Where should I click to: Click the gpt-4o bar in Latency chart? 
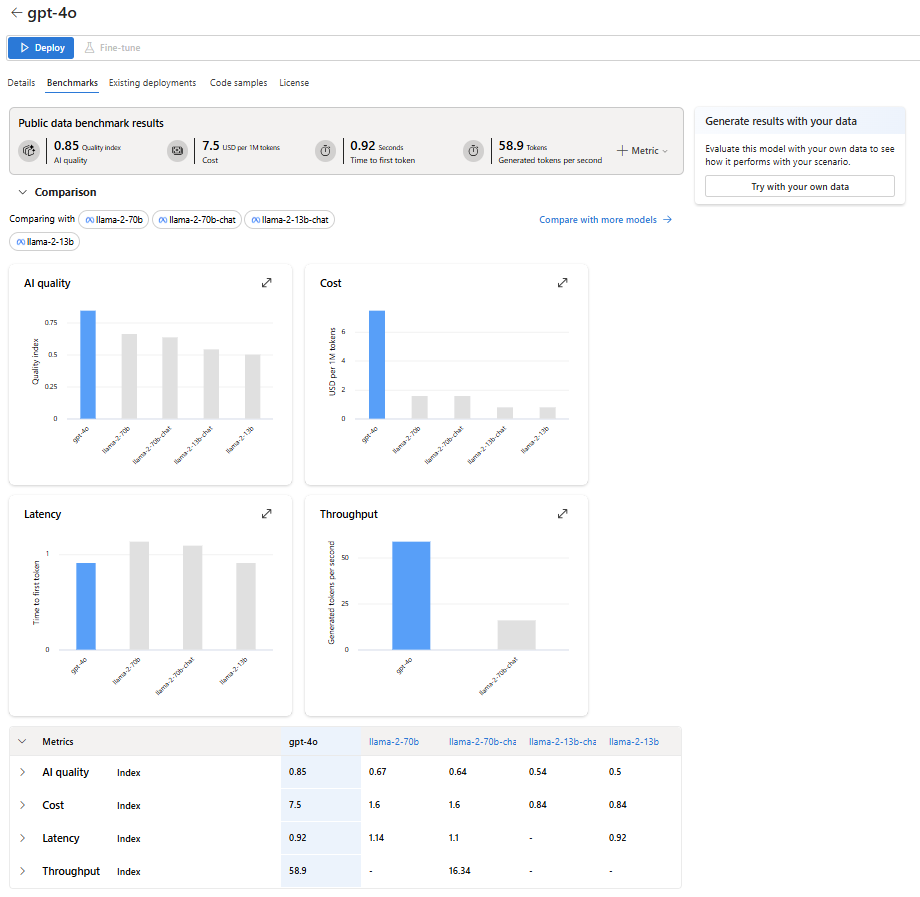[x=86, y=606]
